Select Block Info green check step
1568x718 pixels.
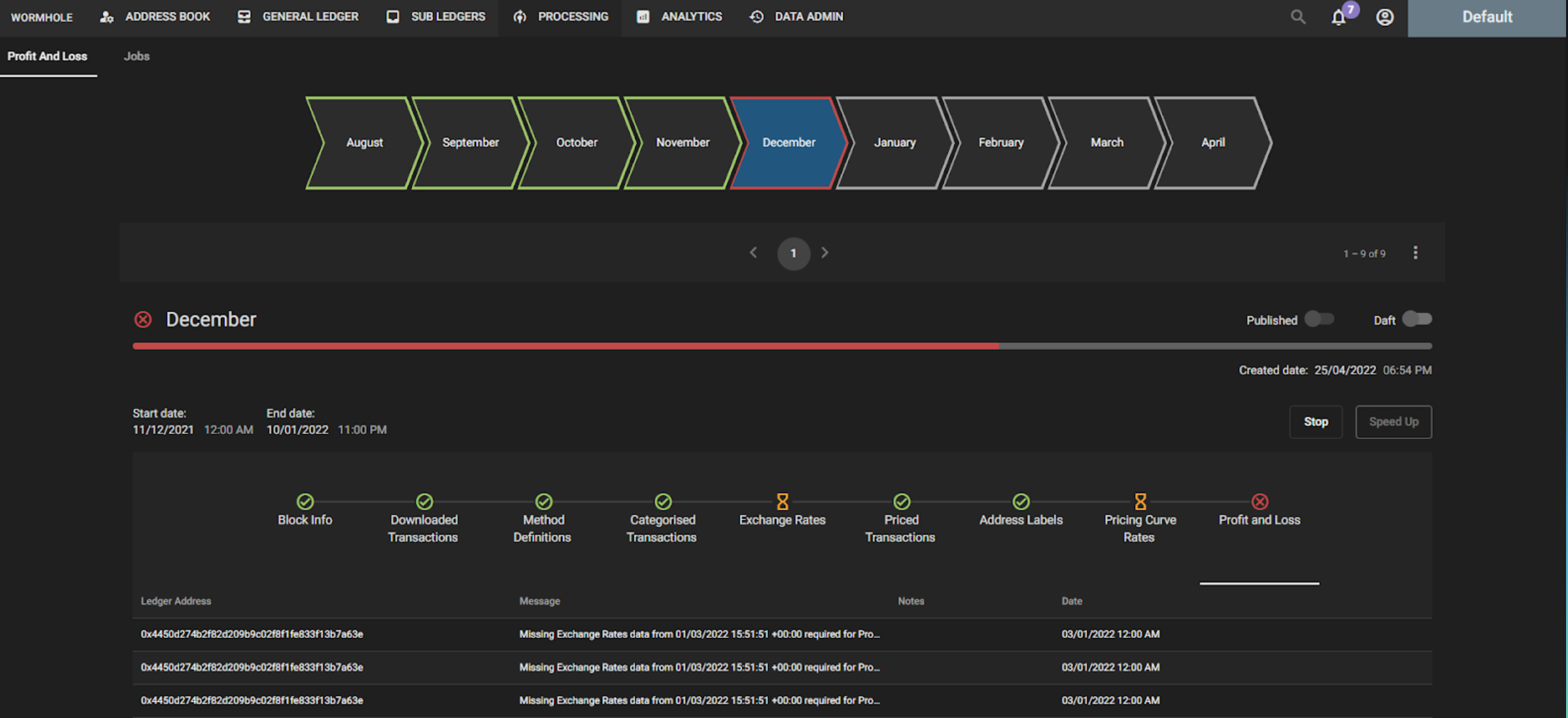305,501
